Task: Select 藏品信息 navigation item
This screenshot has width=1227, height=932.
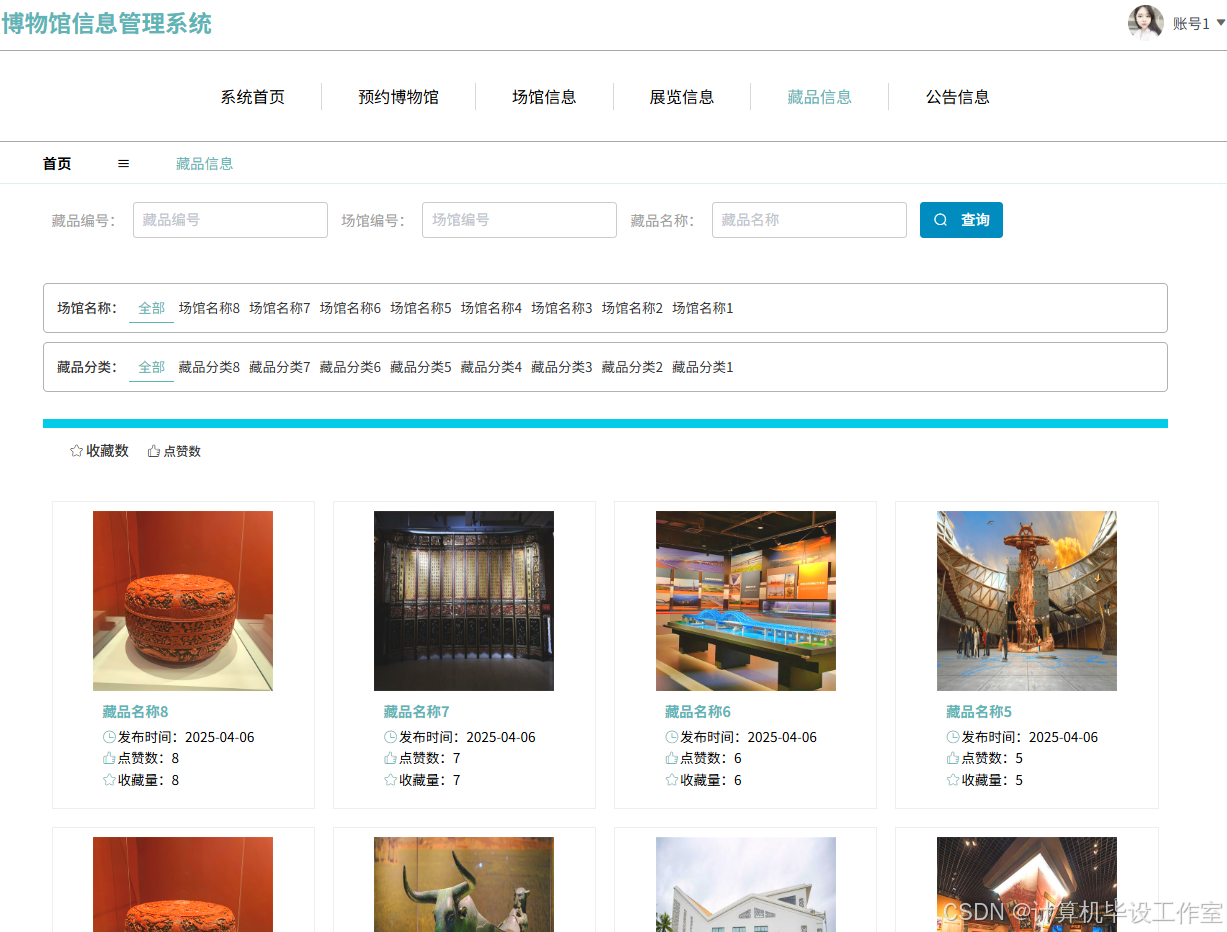Action: click(x=820, y=97)
